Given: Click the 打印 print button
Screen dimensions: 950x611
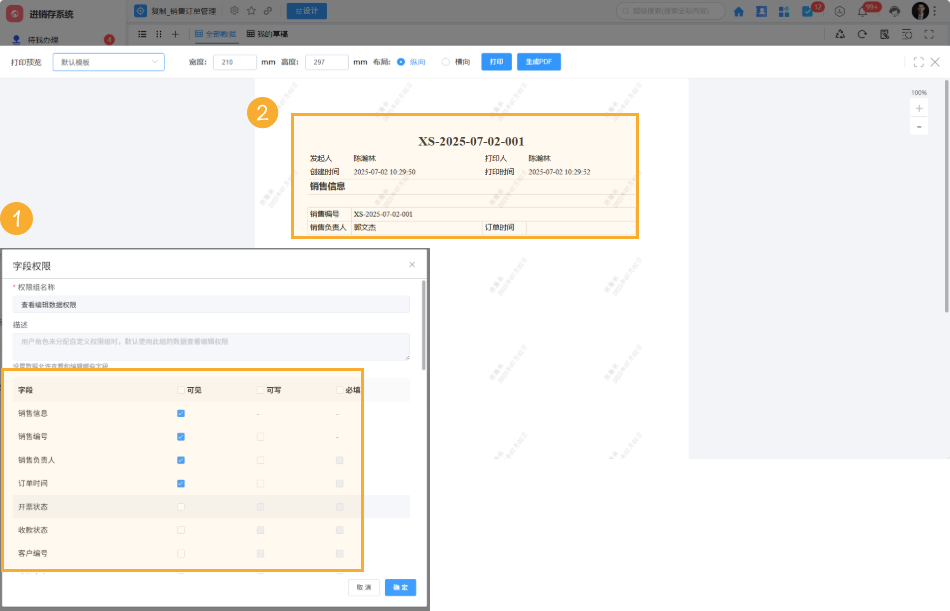Looking at the screenshot, I should 496,62.
